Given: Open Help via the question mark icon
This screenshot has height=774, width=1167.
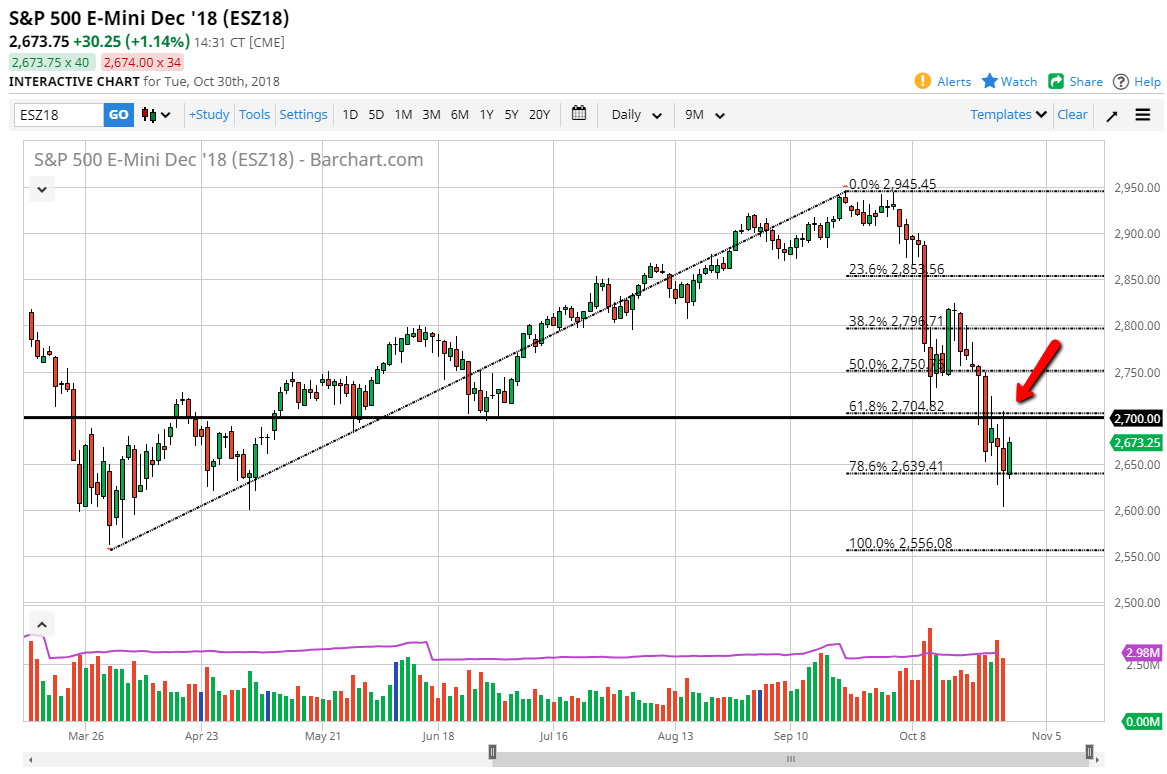Looking at the screenshot, I should point(1123,81).
